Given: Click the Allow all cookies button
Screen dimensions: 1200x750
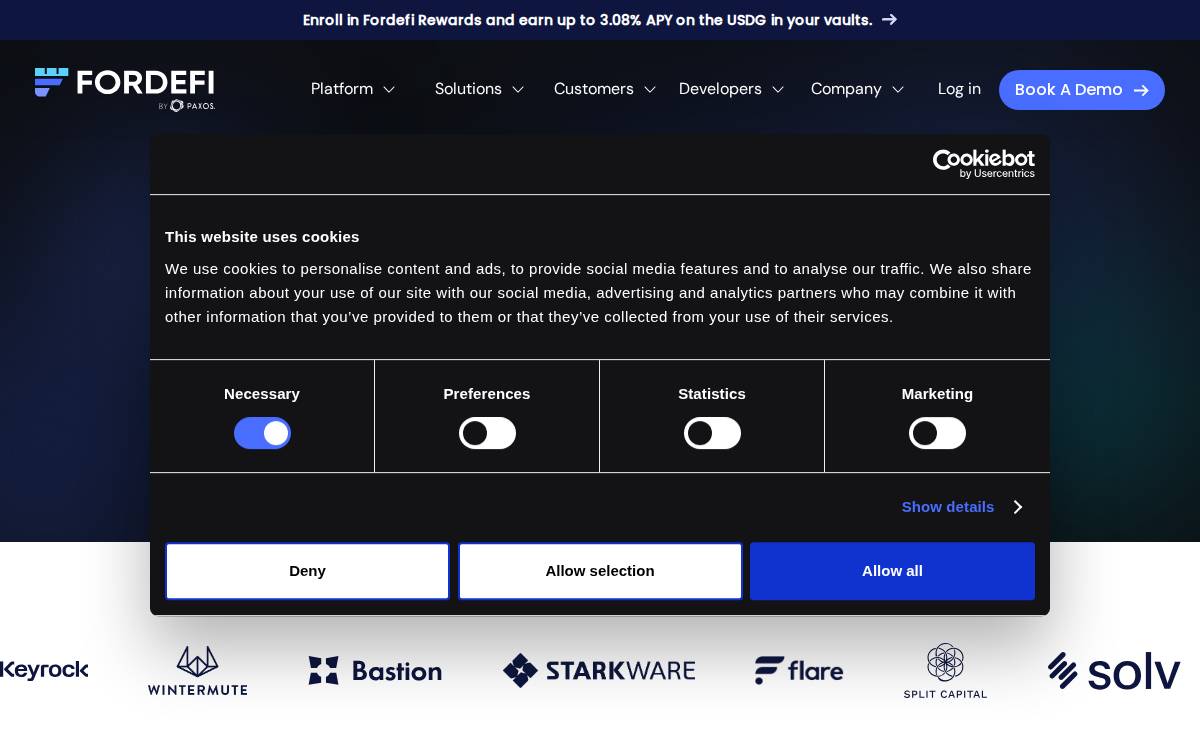Looking at the screenshot, I should 892,571.
